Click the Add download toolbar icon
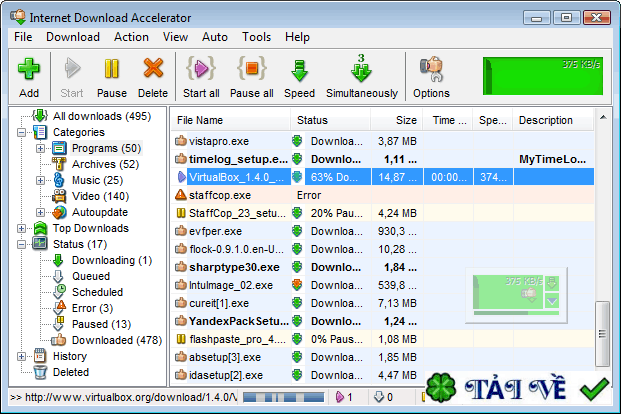621x414 pixels. point(29,77)
